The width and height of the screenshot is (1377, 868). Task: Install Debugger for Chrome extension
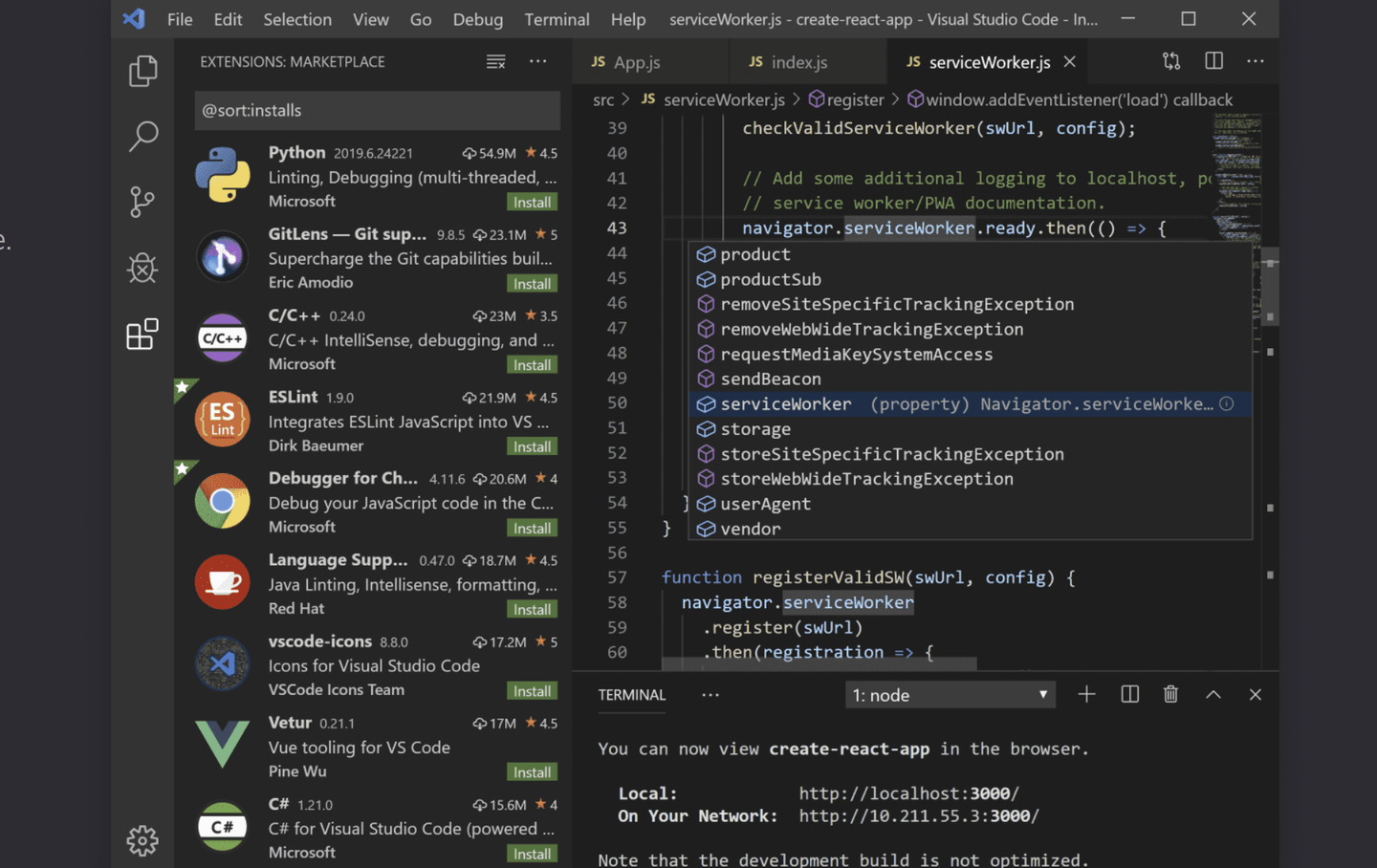[532, 528]
